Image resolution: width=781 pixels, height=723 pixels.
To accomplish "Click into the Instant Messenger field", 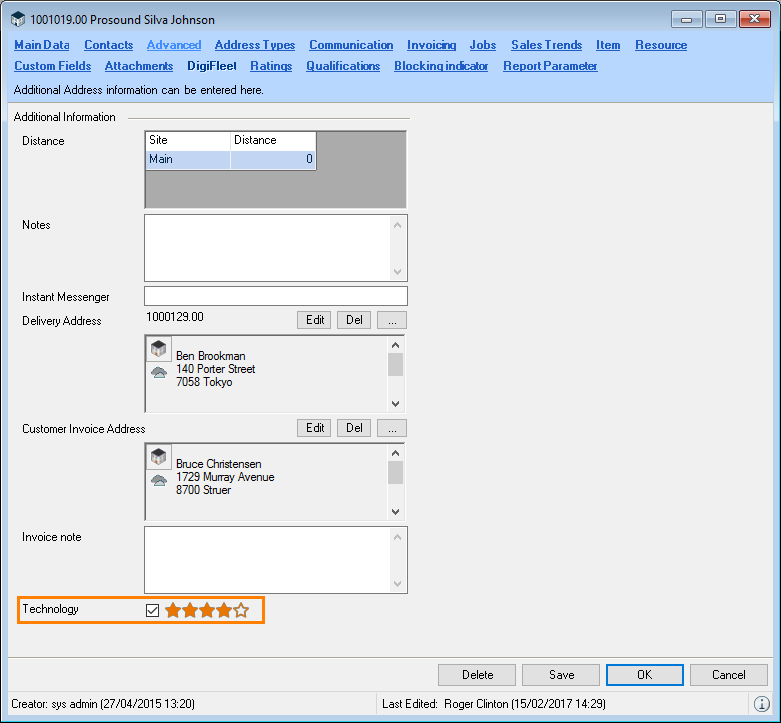I will coord(276,296).
